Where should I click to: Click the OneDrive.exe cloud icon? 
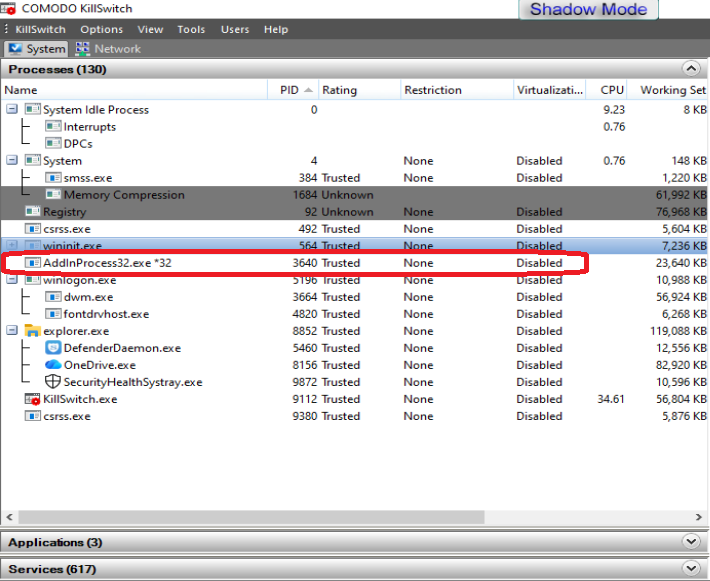click(x=53, y=365)
